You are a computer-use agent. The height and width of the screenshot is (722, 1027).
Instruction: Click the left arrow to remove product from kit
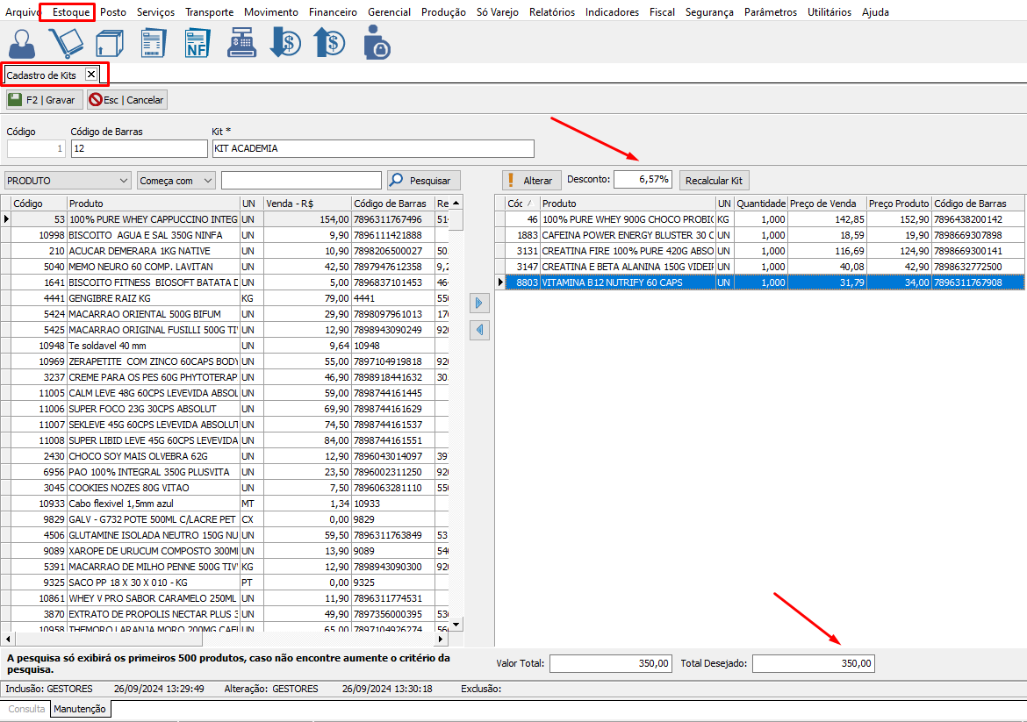478,330
